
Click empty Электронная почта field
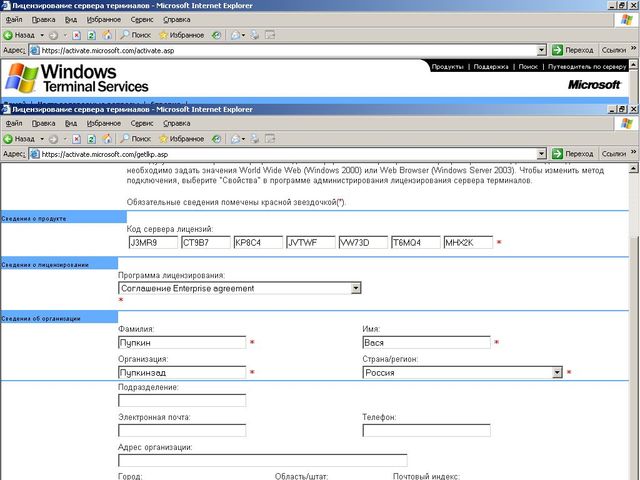(182, 431)
